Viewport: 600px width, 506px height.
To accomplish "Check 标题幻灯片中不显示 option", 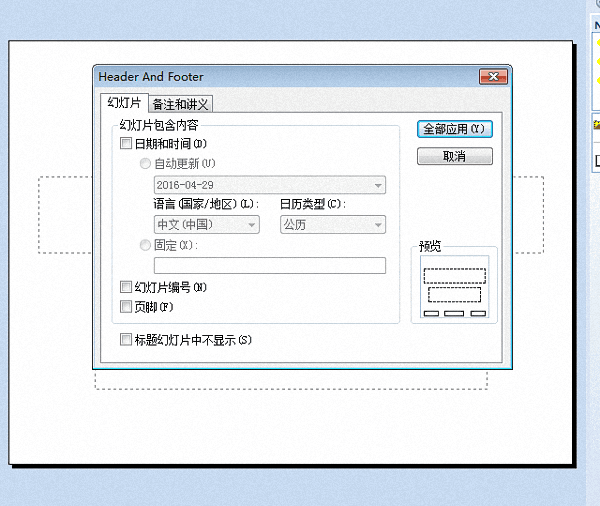I will coord(126,340).
